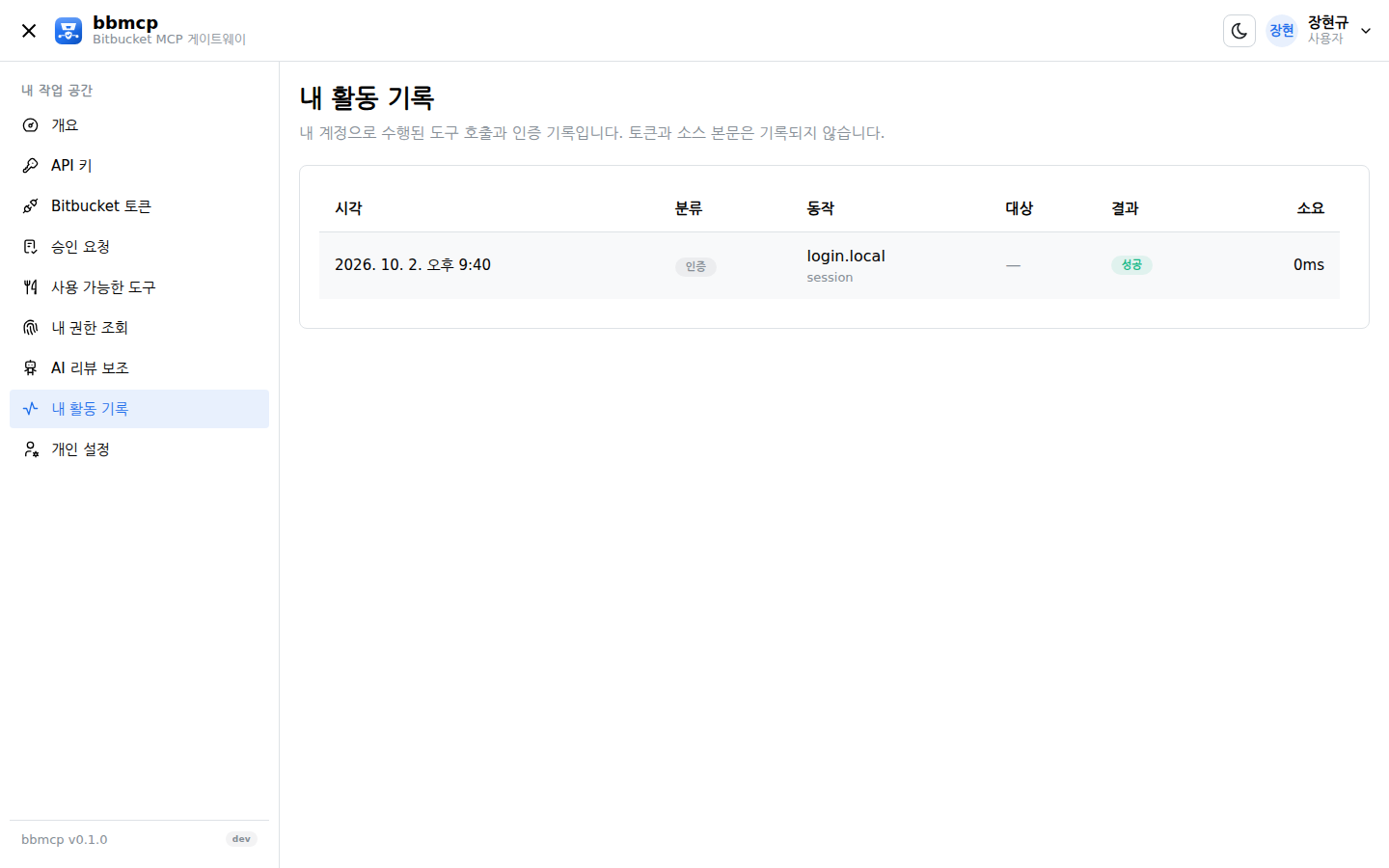1389x868 pixels.
Task: Click the dev badge in the footer
Action: pos(241,839)
